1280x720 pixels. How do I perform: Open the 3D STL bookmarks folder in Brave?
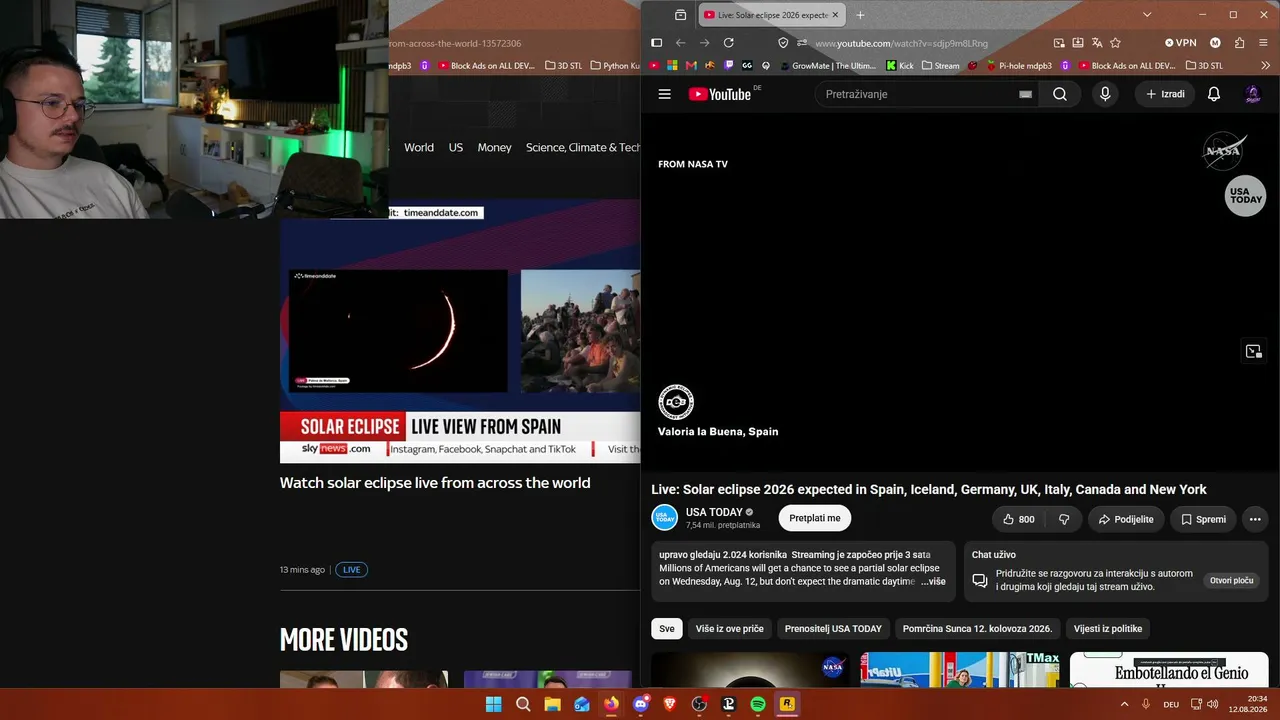pyautogui.click(x=1204, y=66)
